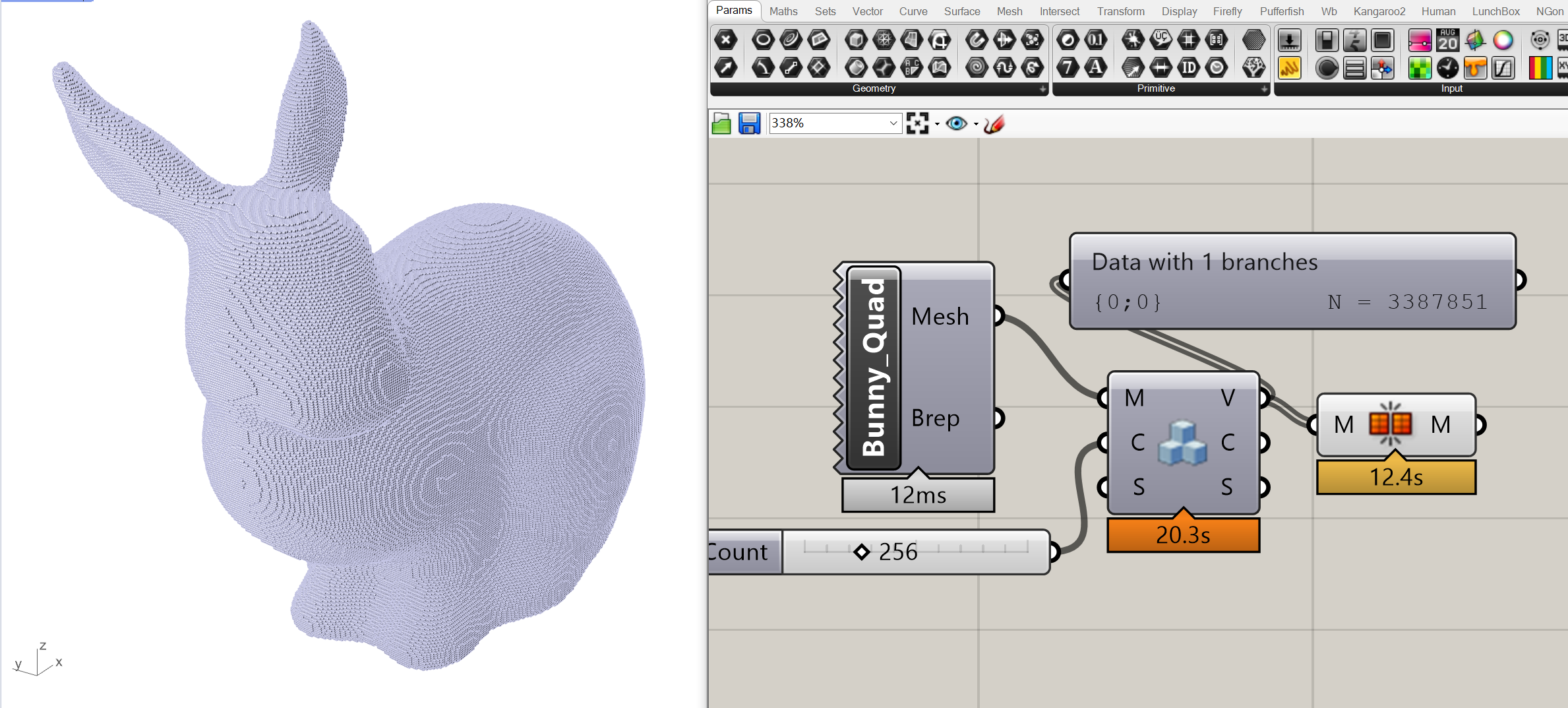Click the 'Data with 1 branches' panel
The image size is (1568, 708).
pos(1292,281)
